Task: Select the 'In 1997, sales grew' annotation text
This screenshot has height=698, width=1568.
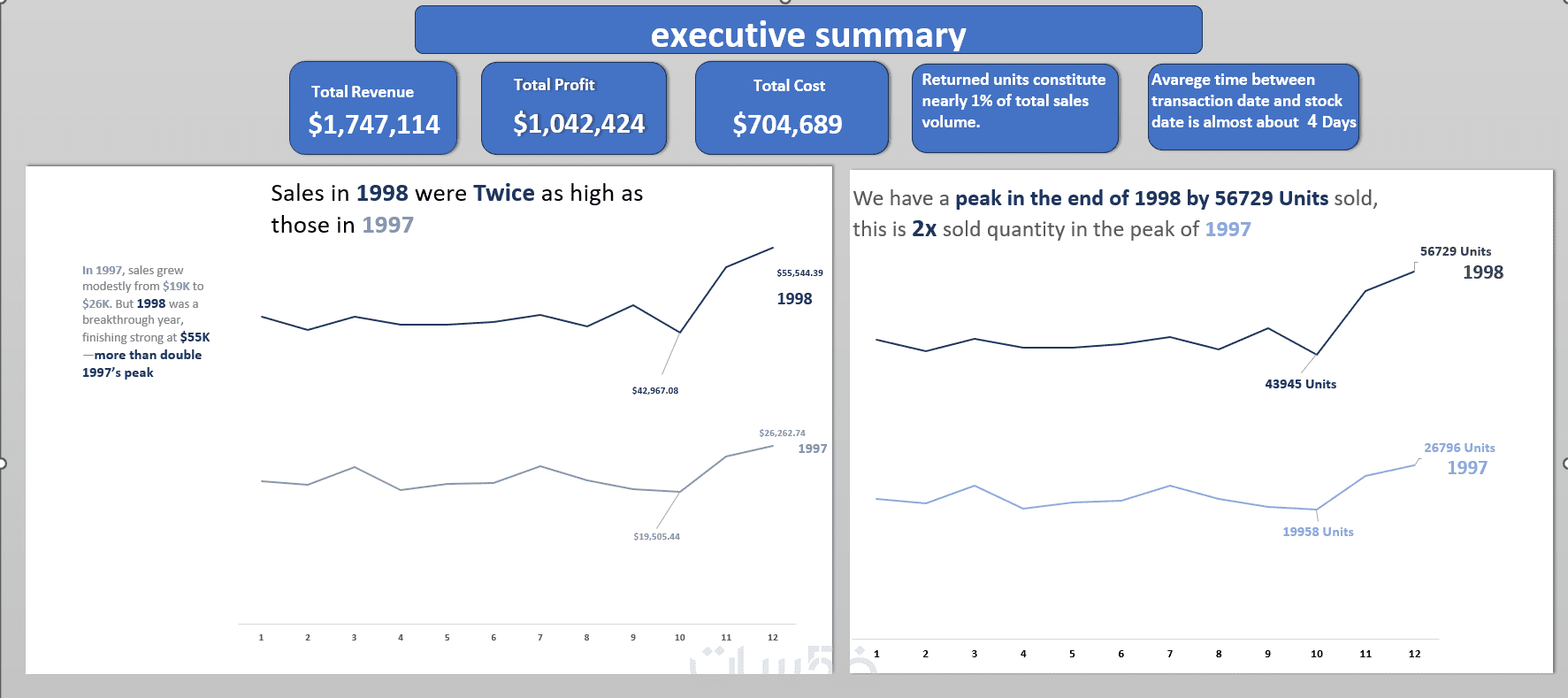Action: point(145,320)
